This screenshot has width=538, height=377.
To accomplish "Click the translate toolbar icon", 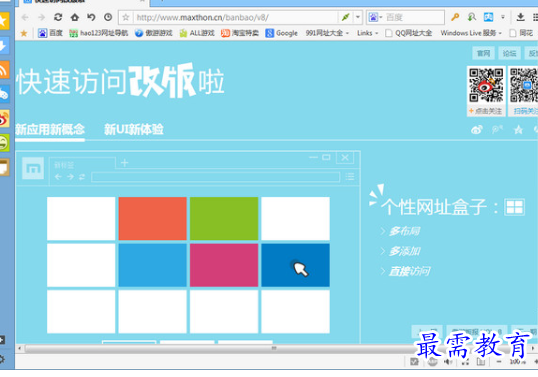I will (x=488, y=17).
